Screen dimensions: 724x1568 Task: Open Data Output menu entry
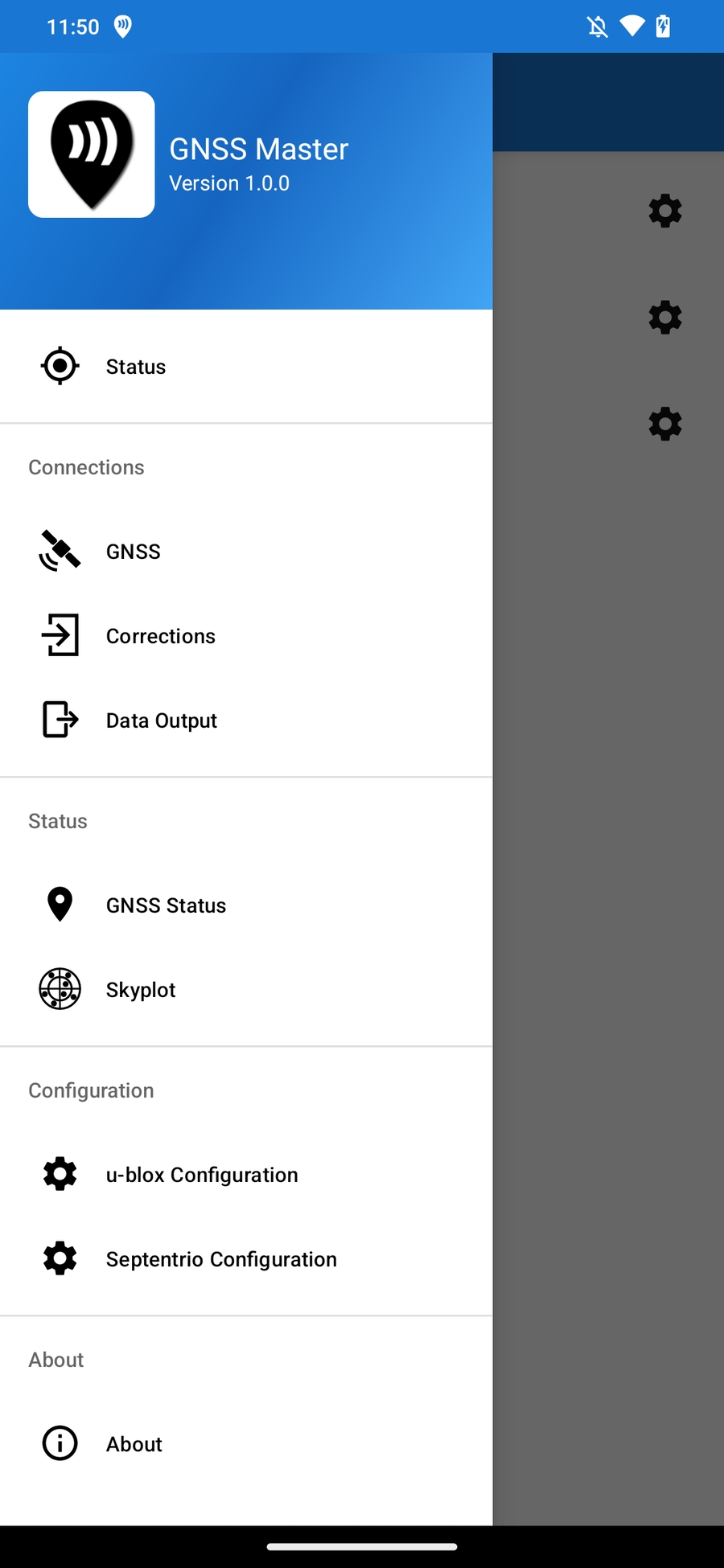(x=162, y=720)
